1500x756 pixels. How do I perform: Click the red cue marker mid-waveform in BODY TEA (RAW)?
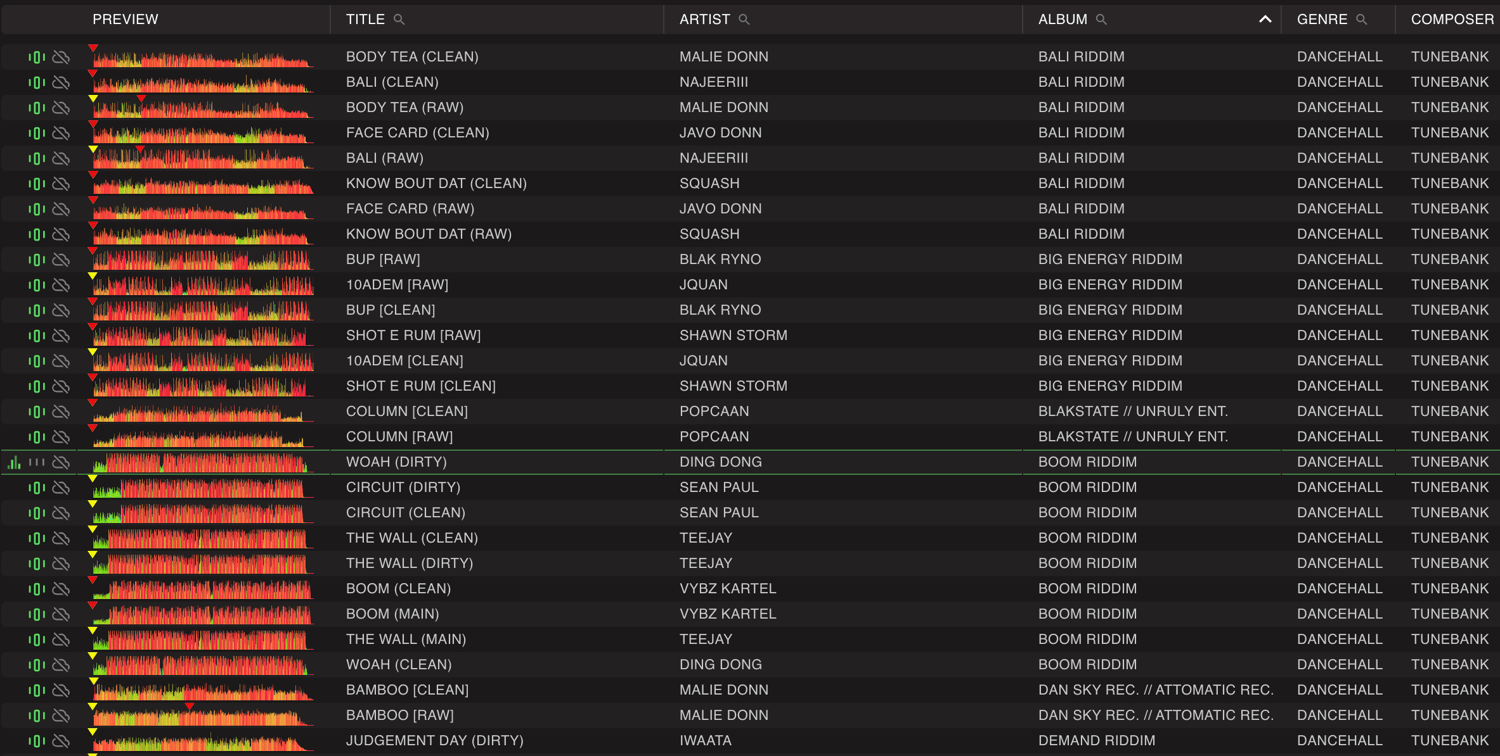click(142, 99)
